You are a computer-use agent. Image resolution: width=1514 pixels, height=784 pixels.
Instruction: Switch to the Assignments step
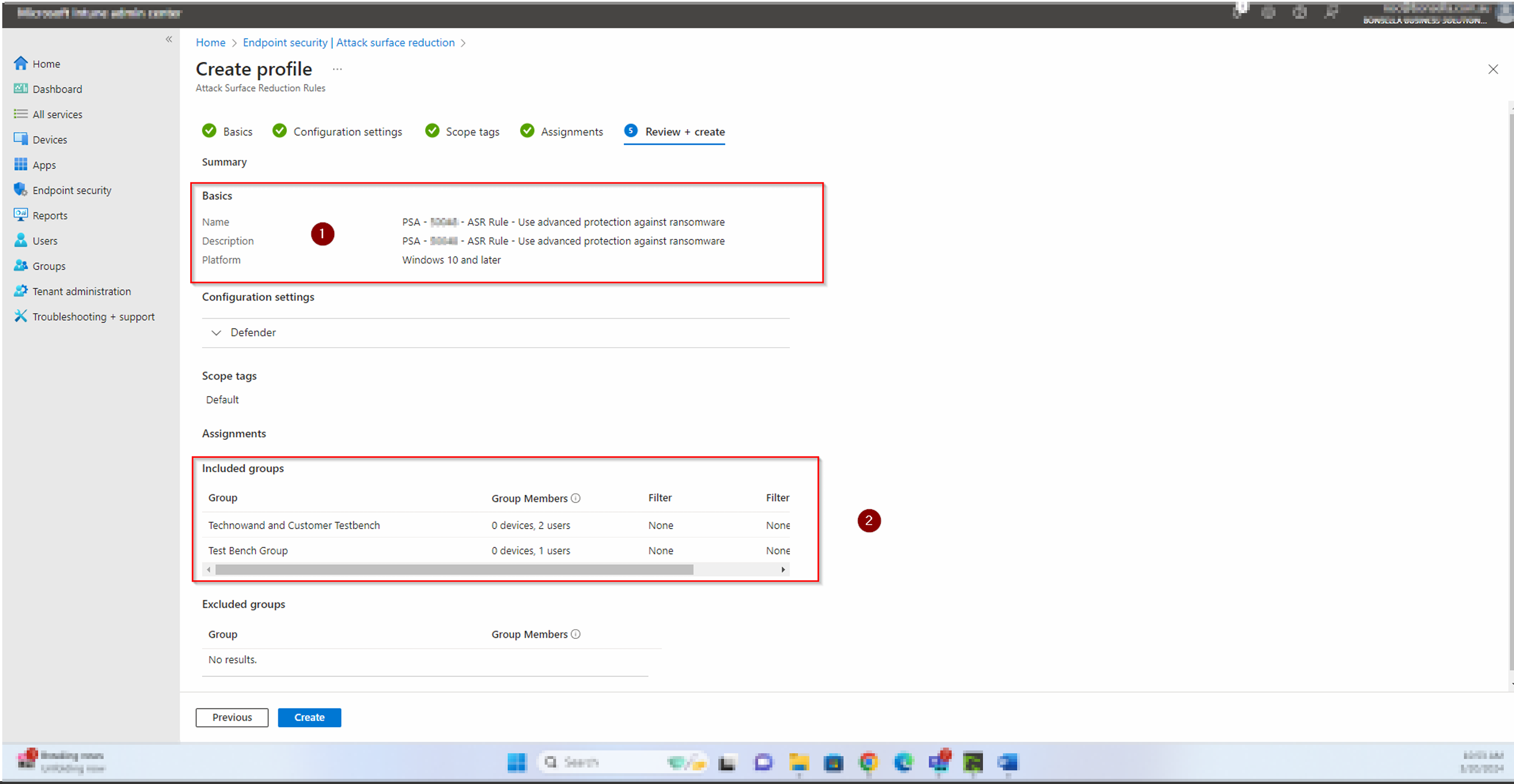click(562, 131)
